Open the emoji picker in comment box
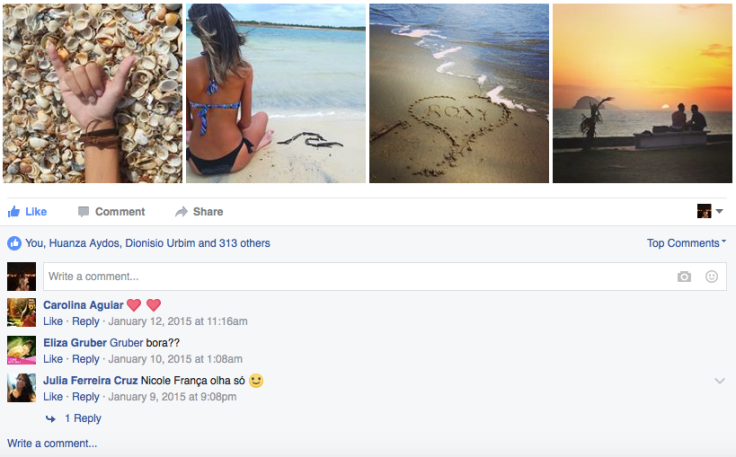This screenshot has height=457, width=736. coord(712,277)
